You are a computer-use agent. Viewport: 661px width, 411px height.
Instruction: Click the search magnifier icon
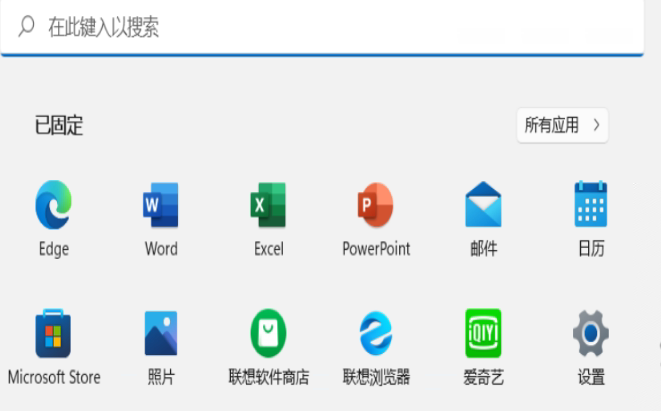click(26, 26)
